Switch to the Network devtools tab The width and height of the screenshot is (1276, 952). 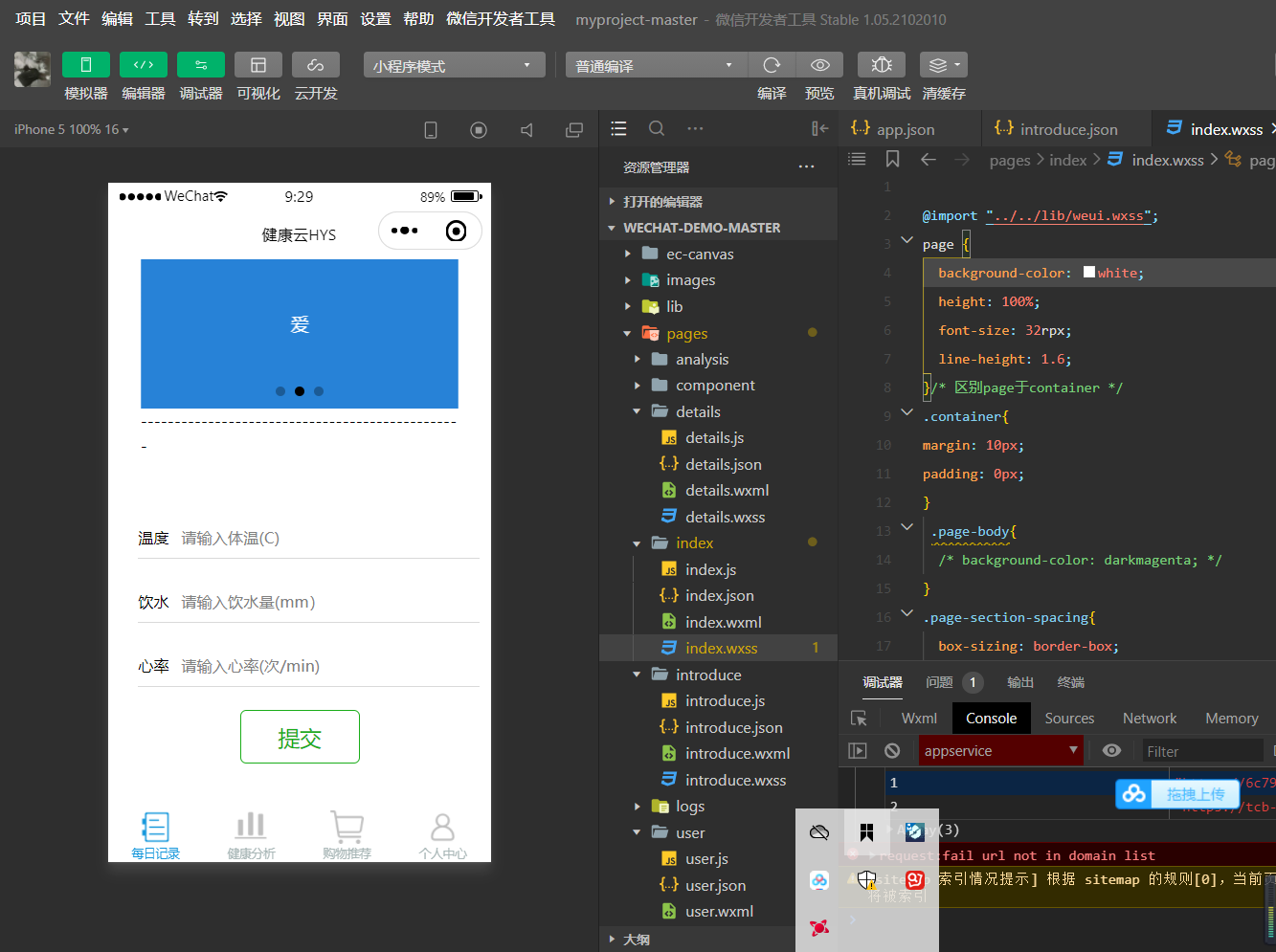[1150, 719]
